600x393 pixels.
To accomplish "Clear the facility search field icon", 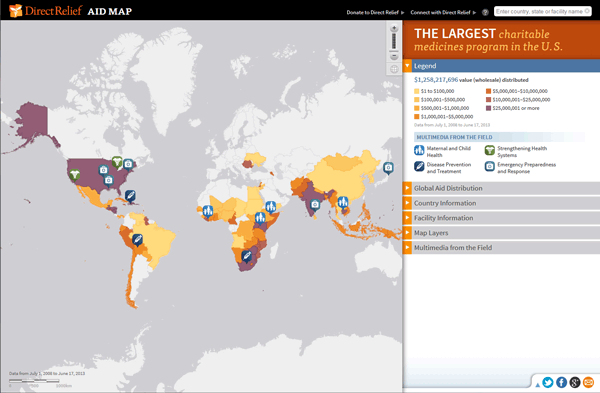I will point(587,11).
